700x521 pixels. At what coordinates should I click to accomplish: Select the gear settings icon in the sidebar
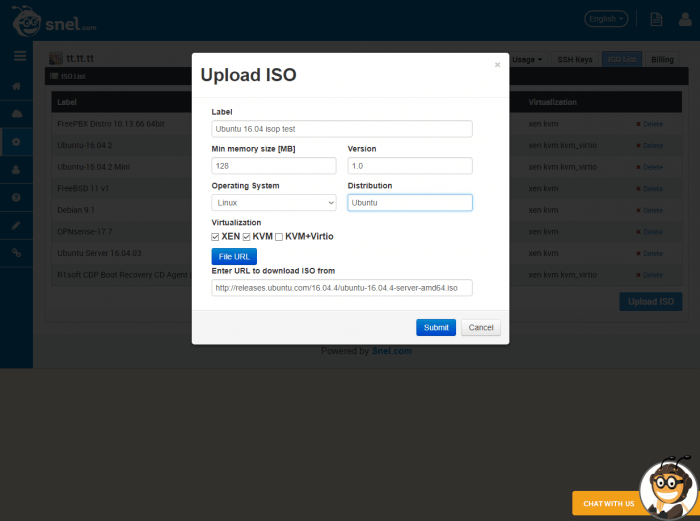coord(17,142)
